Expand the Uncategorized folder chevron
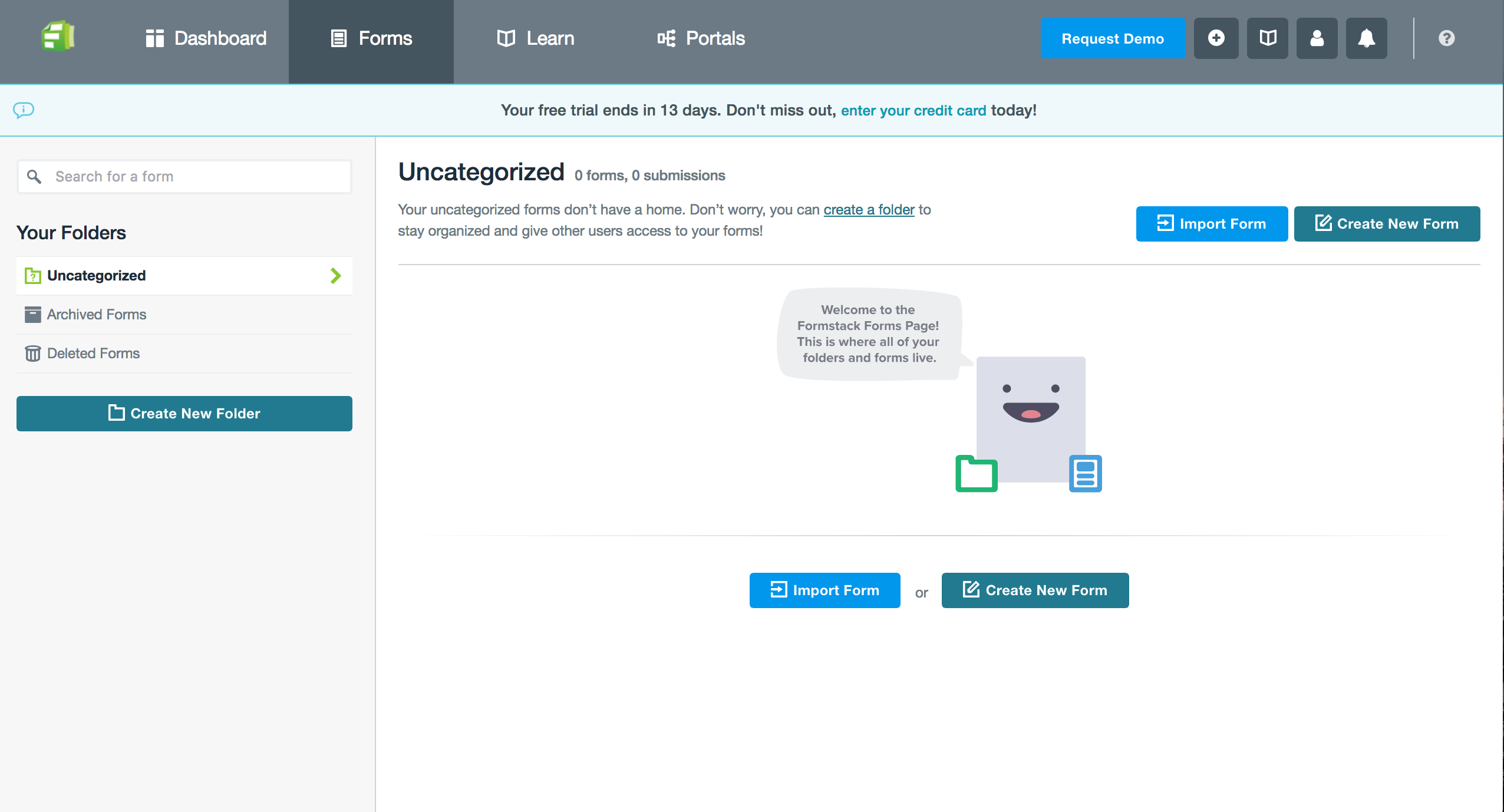 point(335,276)
